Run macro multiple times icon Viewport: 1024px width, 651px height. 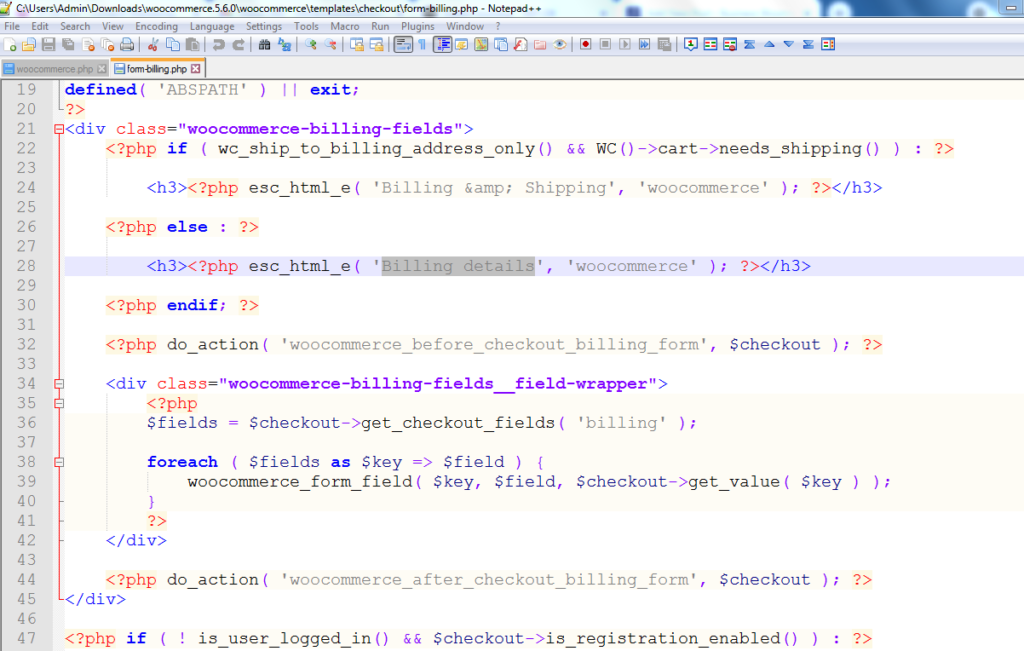pos(645,44)
